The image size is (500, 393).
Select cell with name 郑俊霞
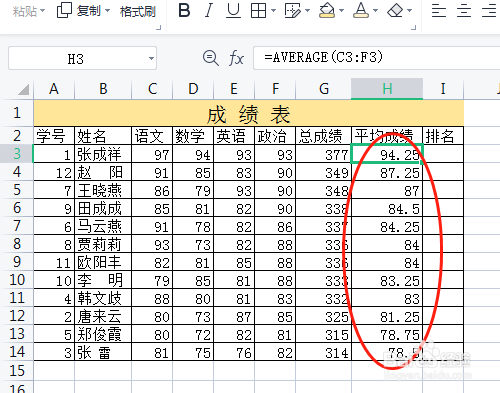tap(103, 334)
